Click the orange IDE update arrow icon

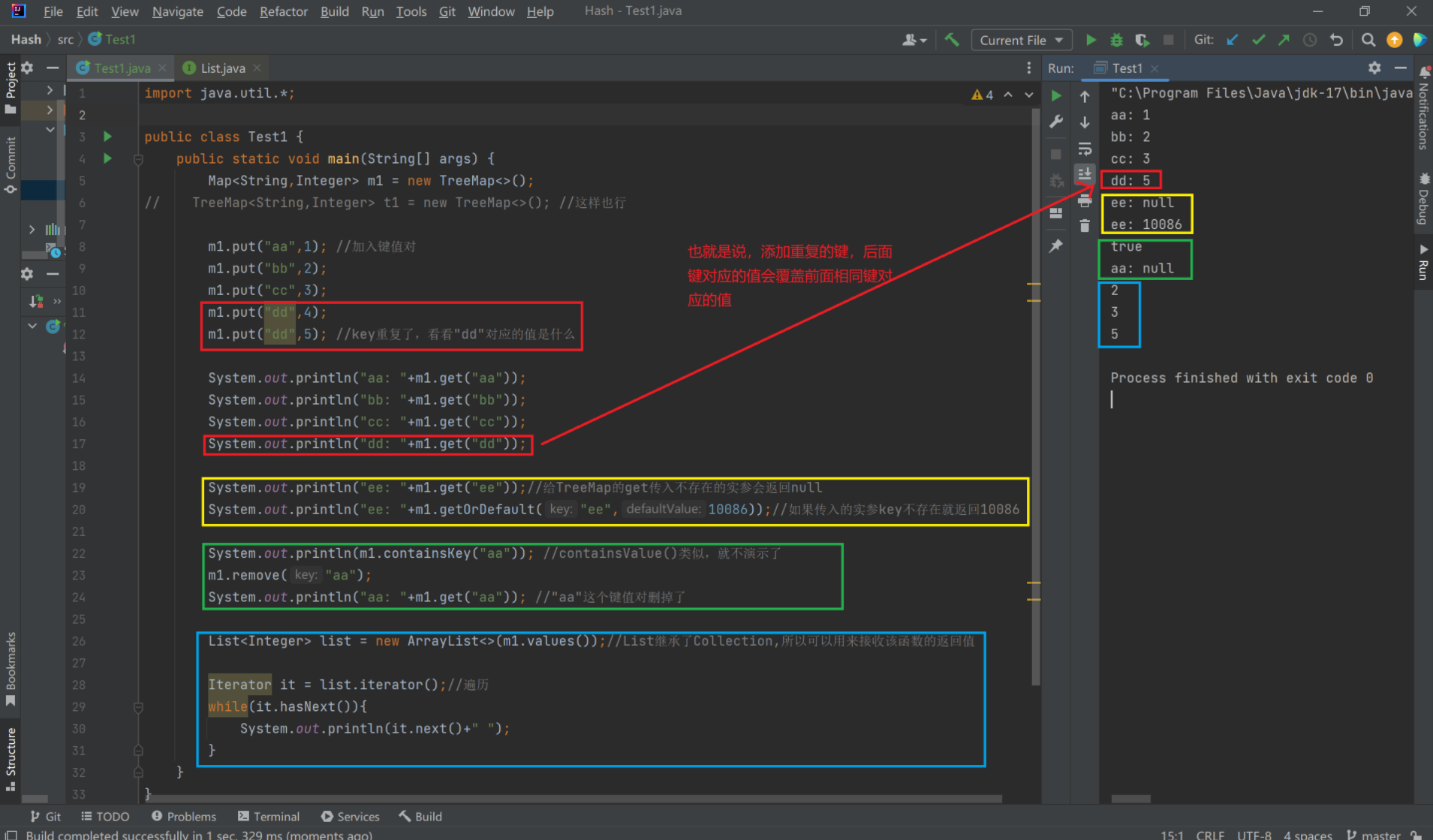(x=1394, y=40)
